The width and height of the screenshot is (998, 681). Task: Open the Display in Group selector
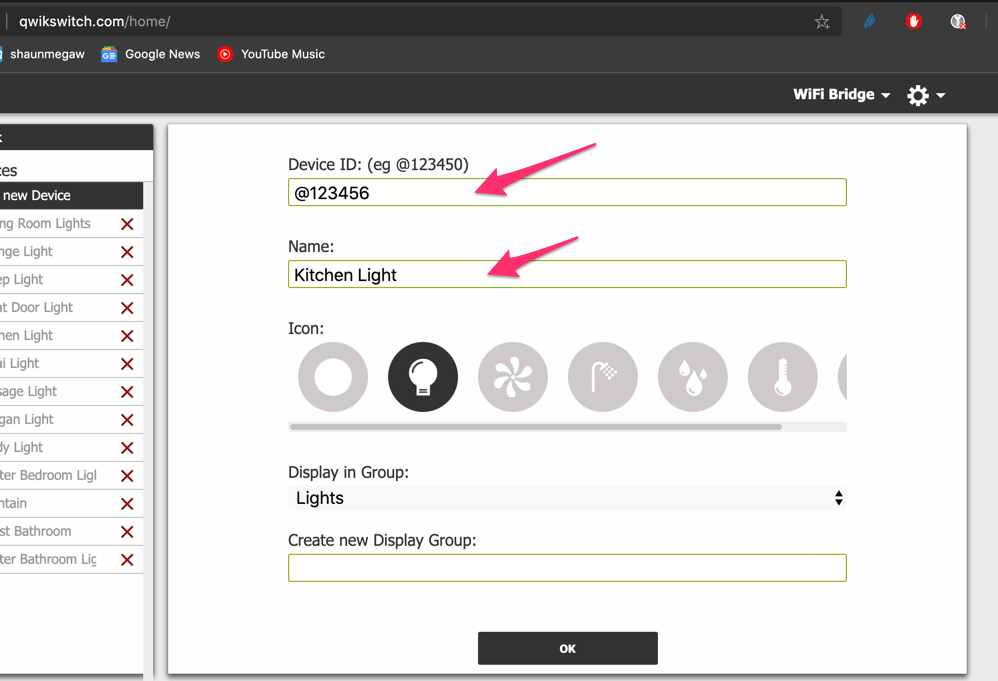point(567,498)
